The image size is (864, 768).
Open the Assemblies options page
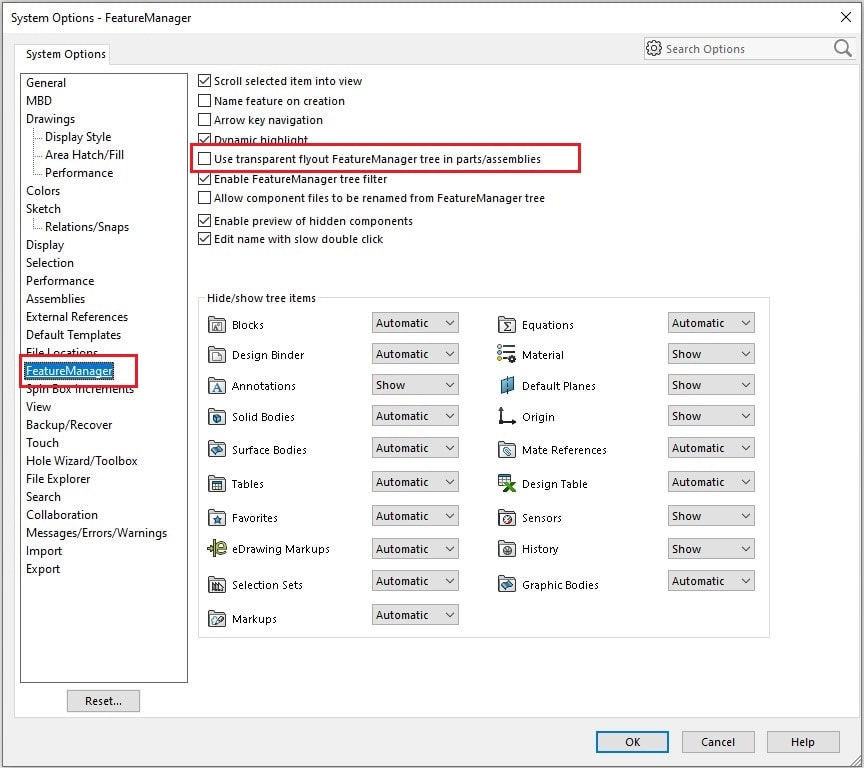pyautogui.click(x=56, y=299)
